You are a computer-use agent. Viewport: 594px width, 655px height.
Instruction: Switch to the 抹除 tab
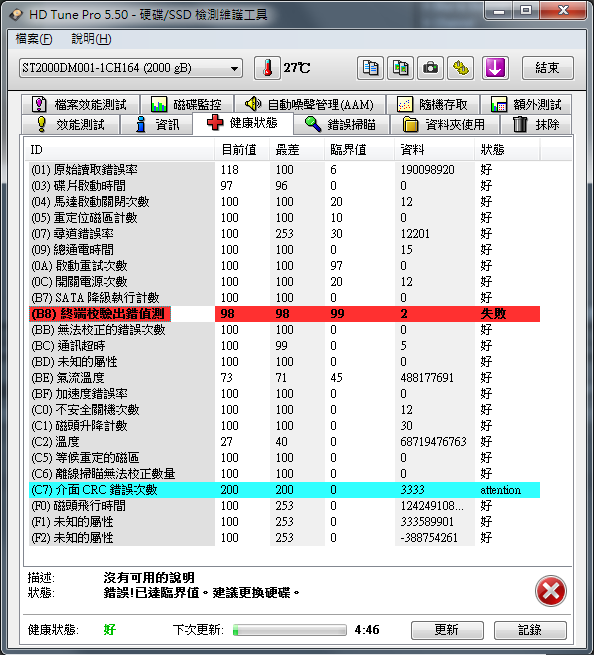coord(536,124)
